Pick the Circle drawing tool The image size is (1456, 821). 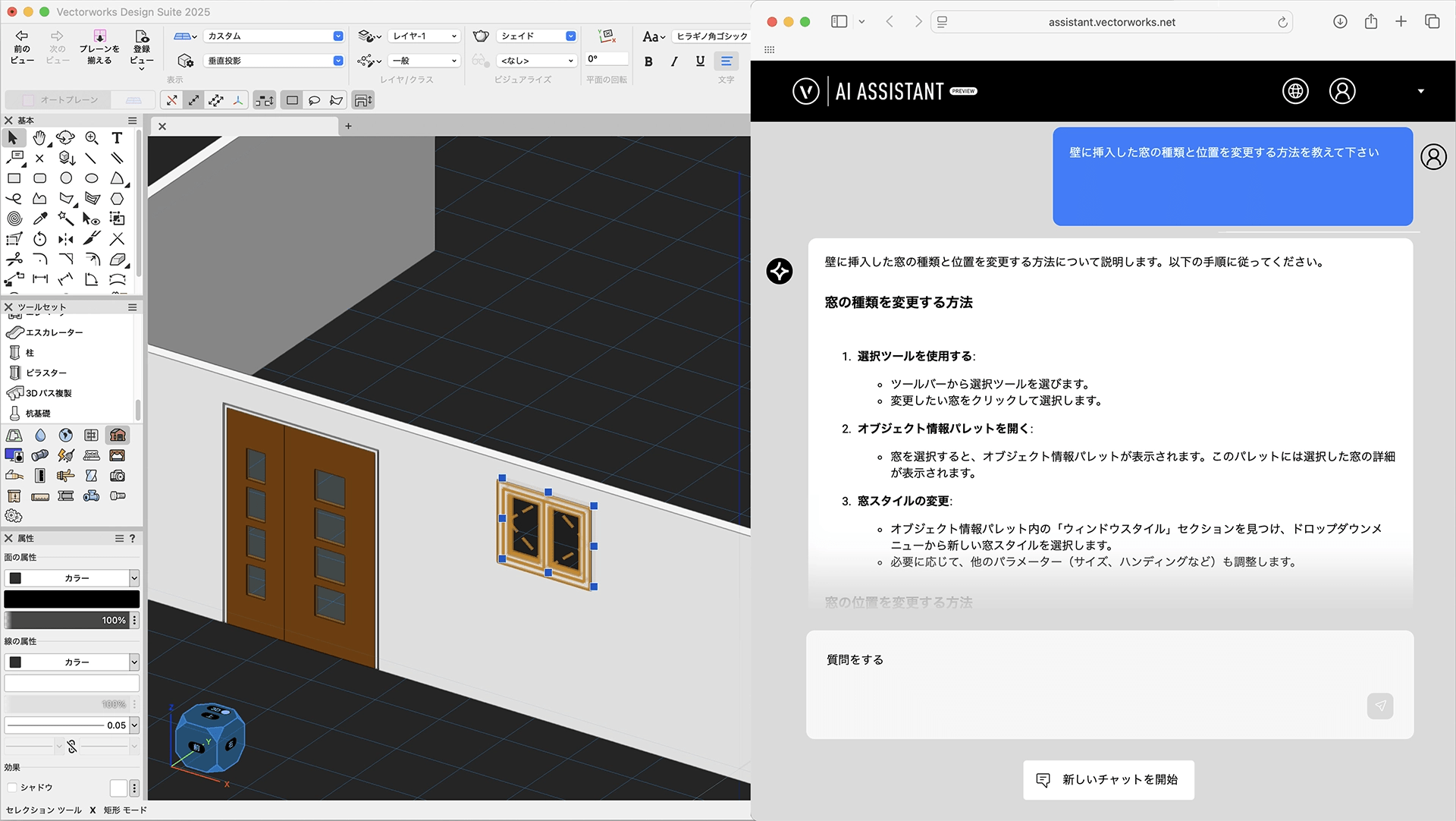tap(66, 178)
